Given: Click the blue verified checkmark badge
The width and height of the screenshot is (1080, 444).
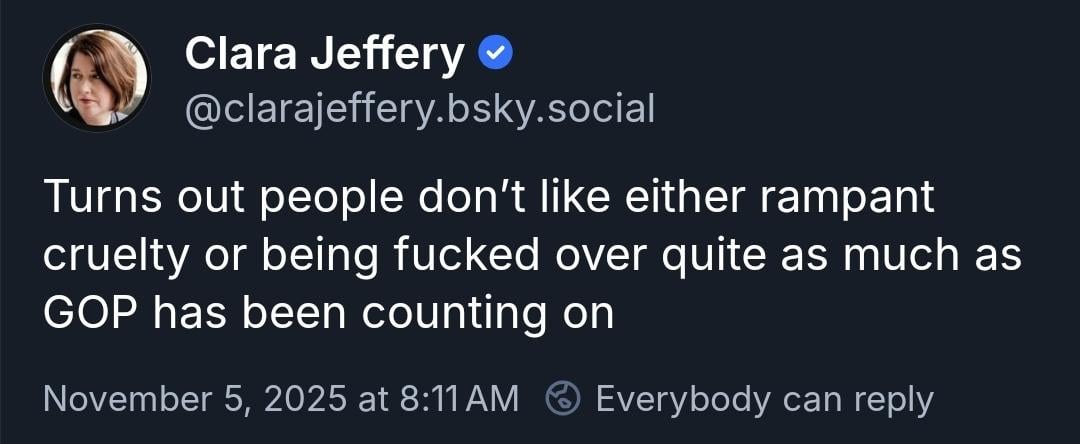Looking at the screenshot, I should point(496,54).
